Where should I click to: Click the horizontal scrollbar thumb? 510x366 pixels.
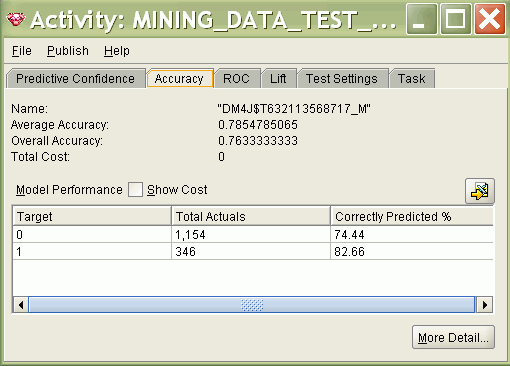pos(252,305)
